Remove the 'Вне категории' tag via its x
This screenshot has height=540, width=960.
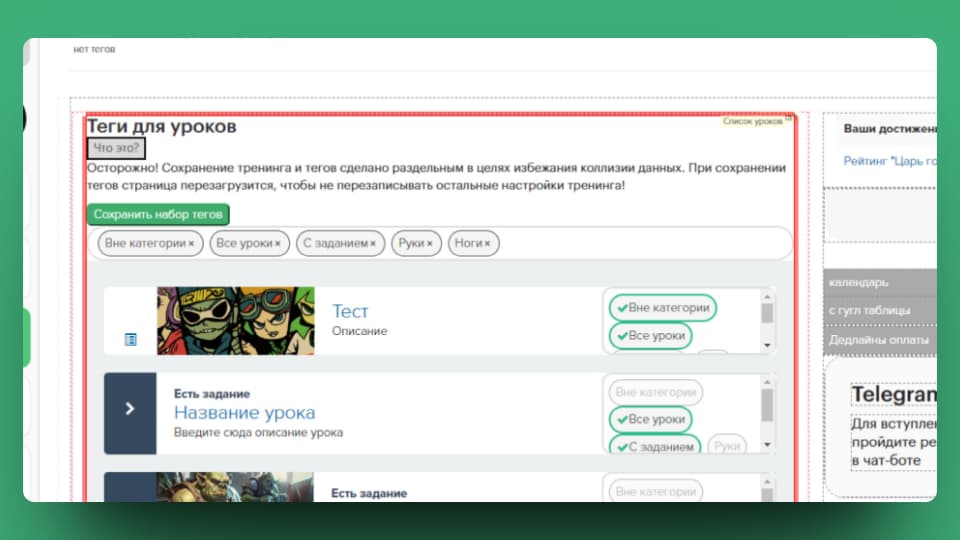191,243
